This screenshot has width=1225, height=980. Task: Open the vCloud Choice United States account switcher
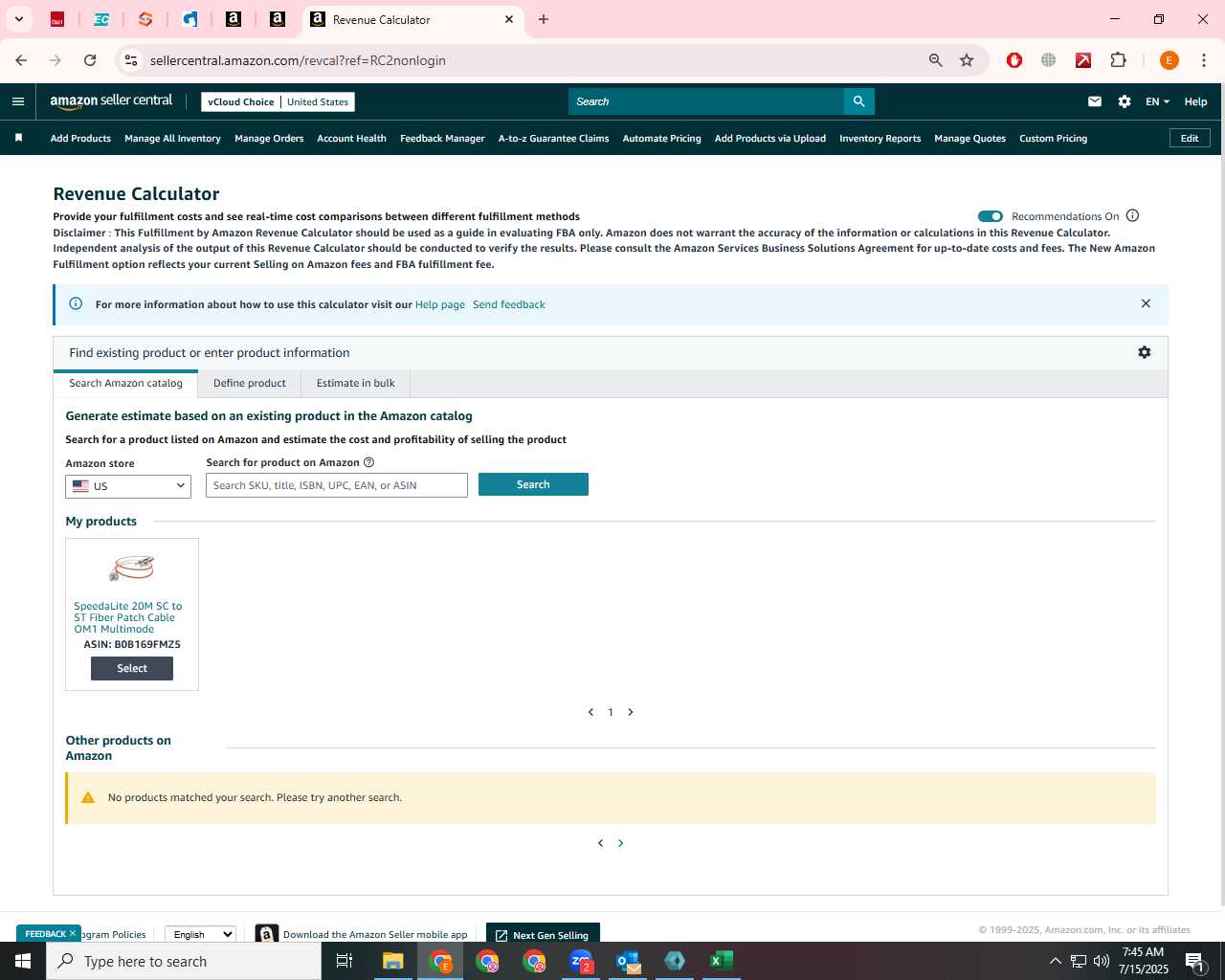278,101
